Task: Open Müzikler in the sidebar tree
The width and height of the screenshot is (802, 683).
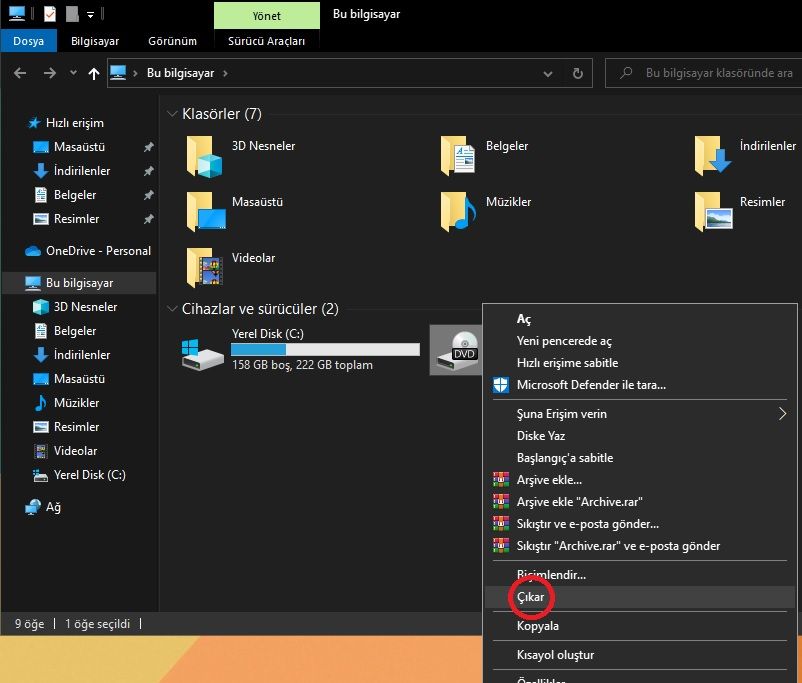Action: coord(76,403)
